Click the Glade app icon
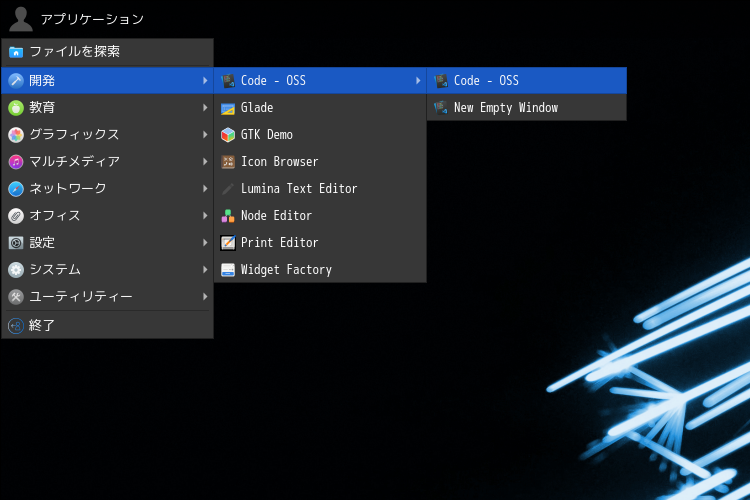This screenshot has width=750, height=500. pos(228,108)
